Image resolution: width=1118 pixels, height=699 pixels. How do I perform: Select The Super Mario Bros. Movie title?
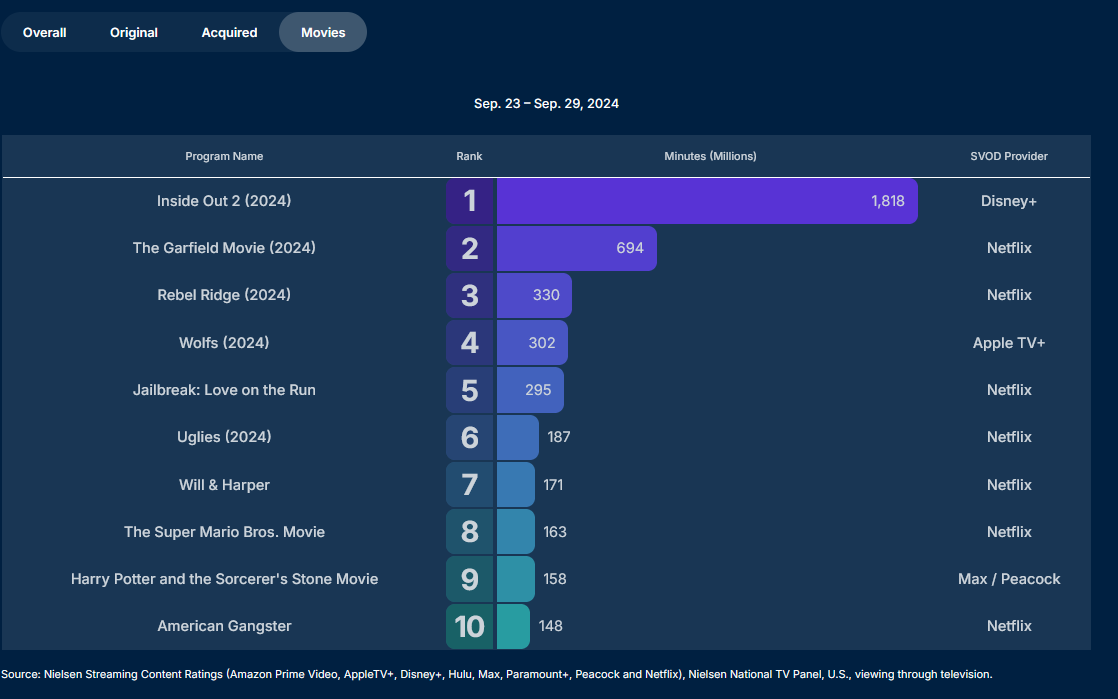tap(224, 532)
